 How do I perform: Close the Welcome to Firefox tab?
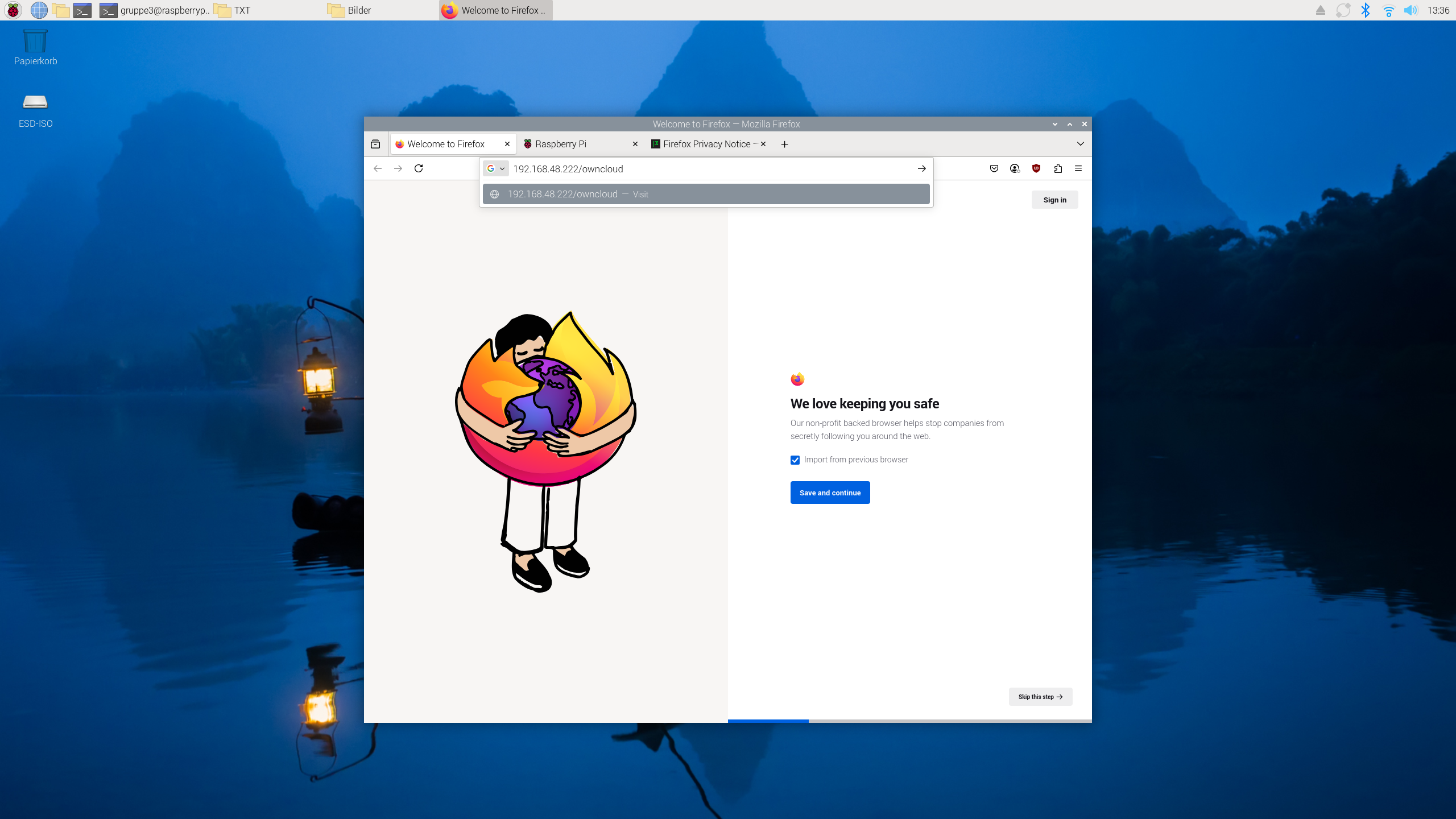[507, 144]
